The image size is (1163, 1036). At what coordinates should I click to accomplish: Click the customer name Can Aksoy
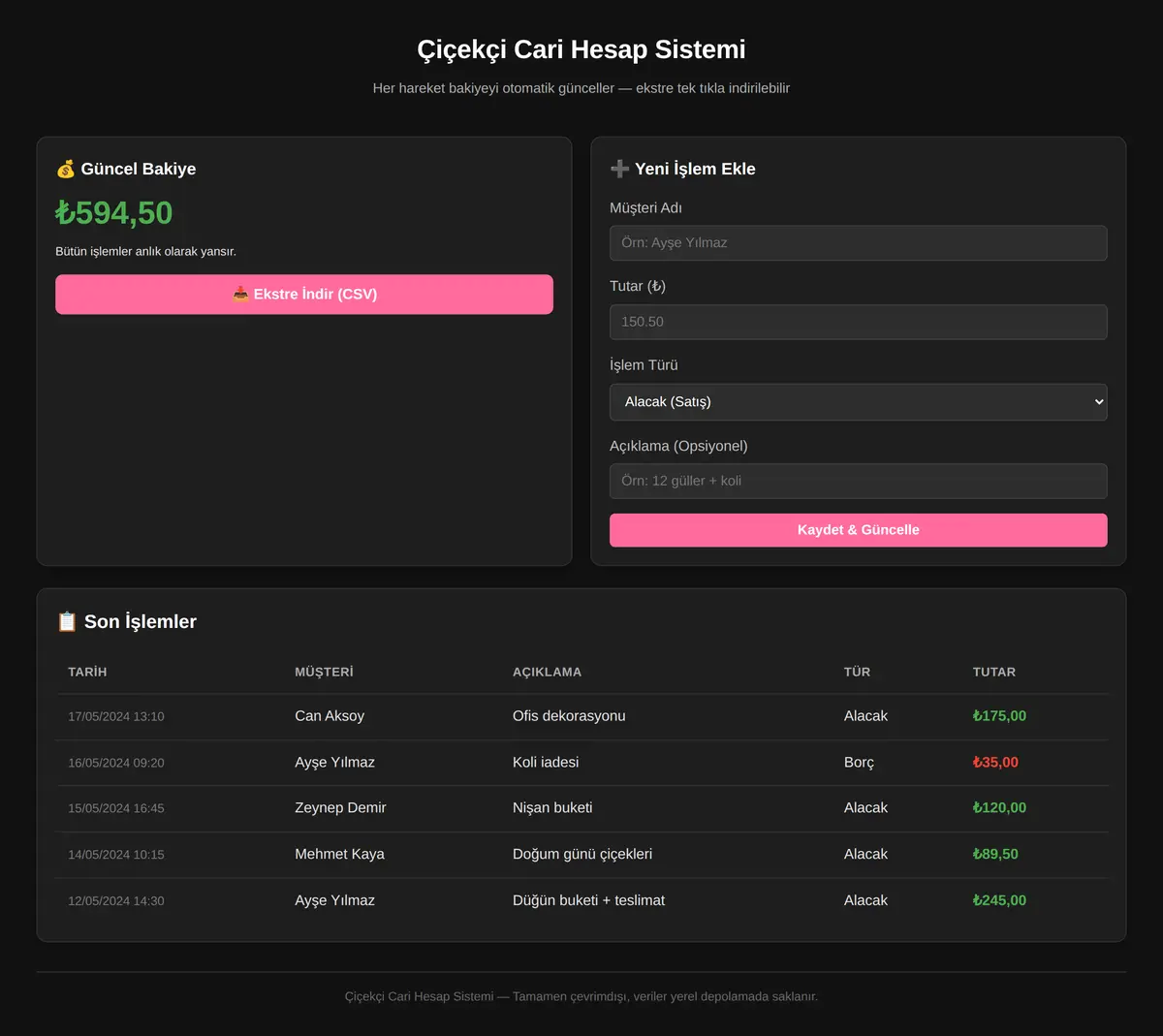(x=330, y=716)
